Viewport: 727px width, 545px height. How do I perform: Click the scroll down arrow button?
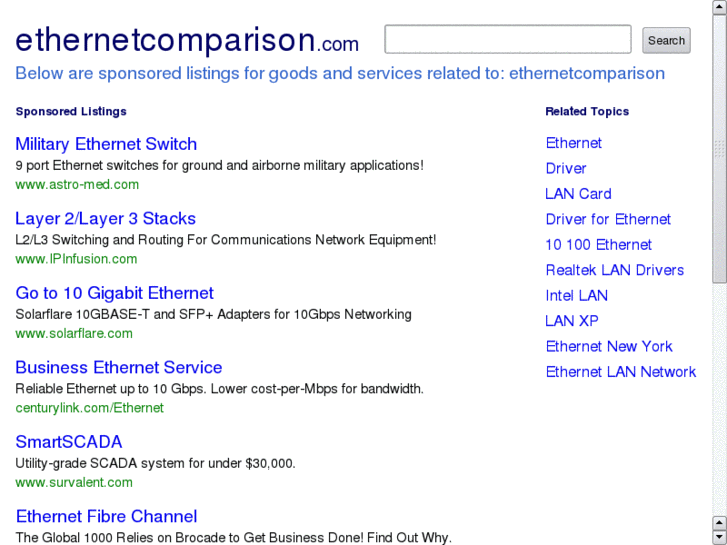[x=719, y=537]
